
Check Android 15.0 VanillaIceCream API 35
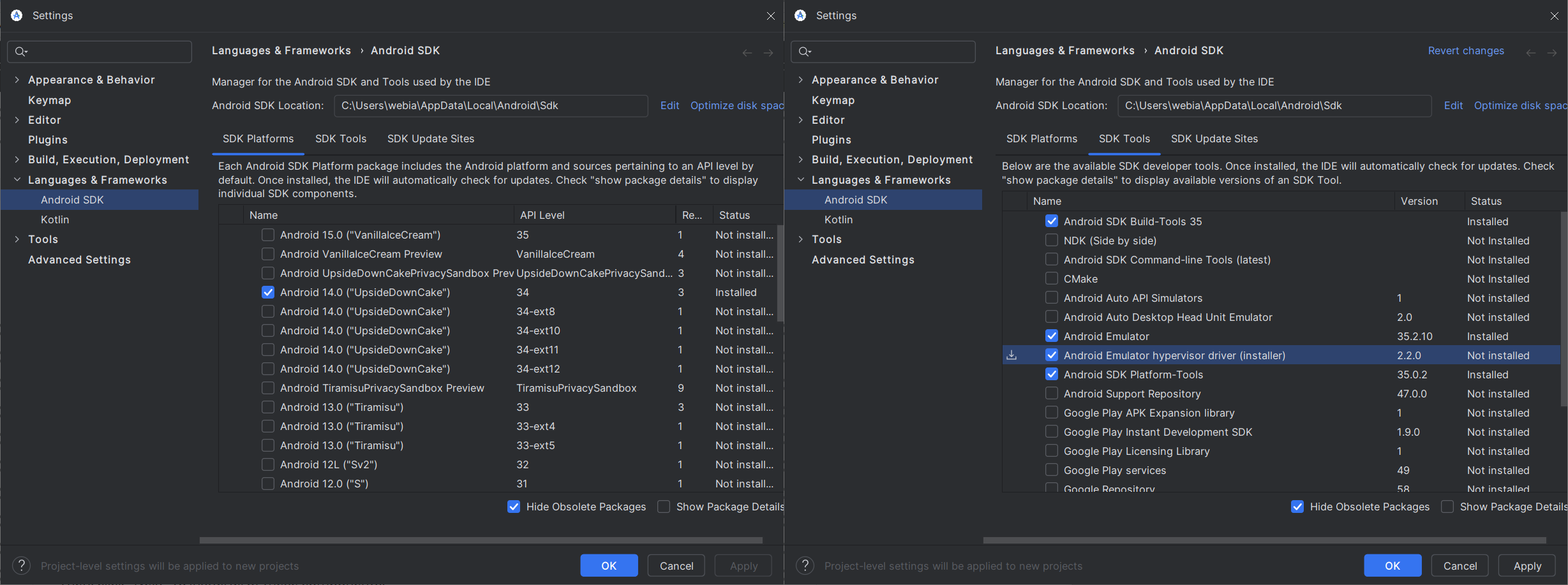point(268,235)
